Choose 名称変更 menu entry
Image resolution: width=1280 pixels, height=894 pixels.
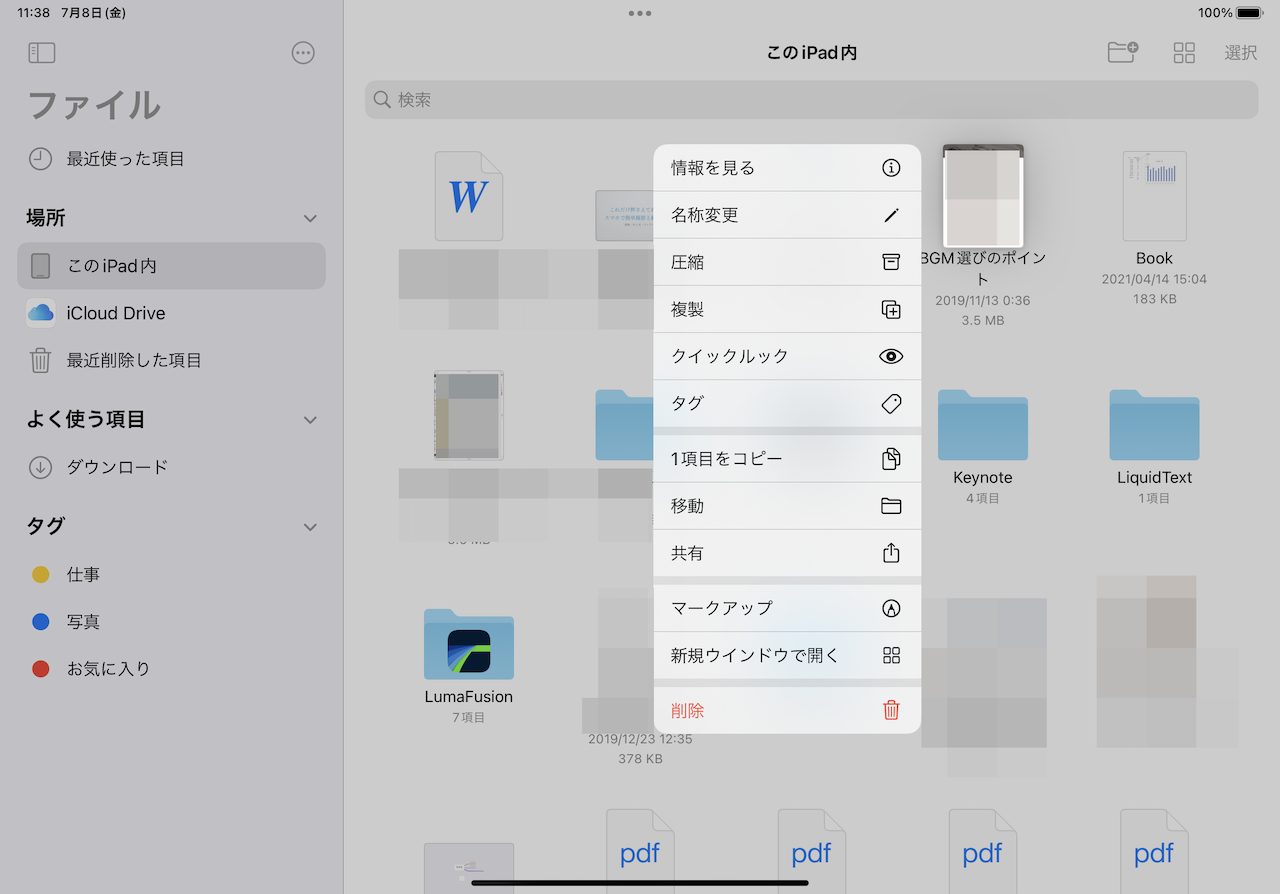[787, 215]
